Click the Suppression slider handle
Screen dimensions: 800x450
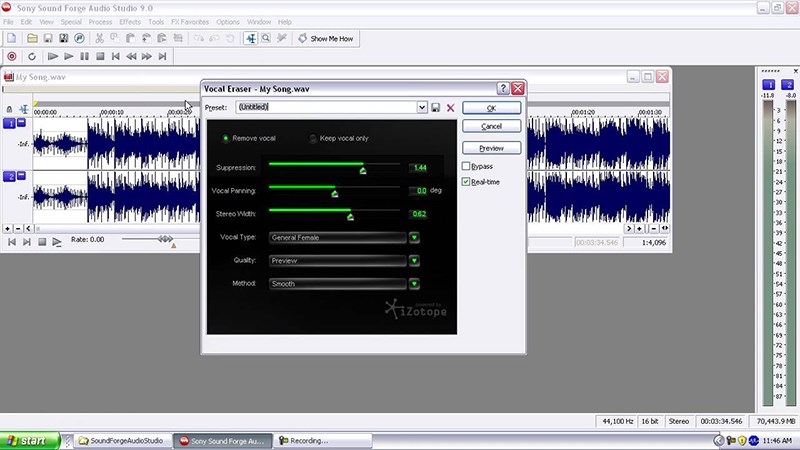pyautogui.click(x=363, y=170)
